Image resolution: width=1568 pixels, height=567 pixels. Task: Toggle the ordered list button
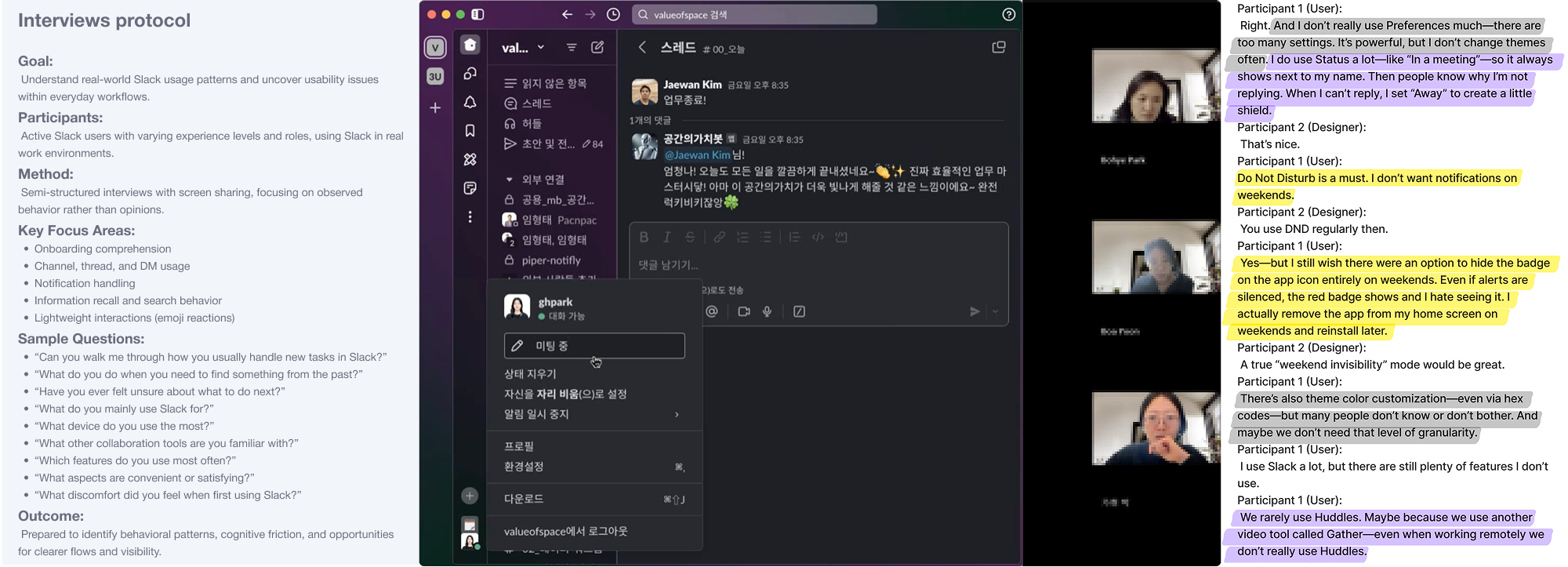[742, 237]
